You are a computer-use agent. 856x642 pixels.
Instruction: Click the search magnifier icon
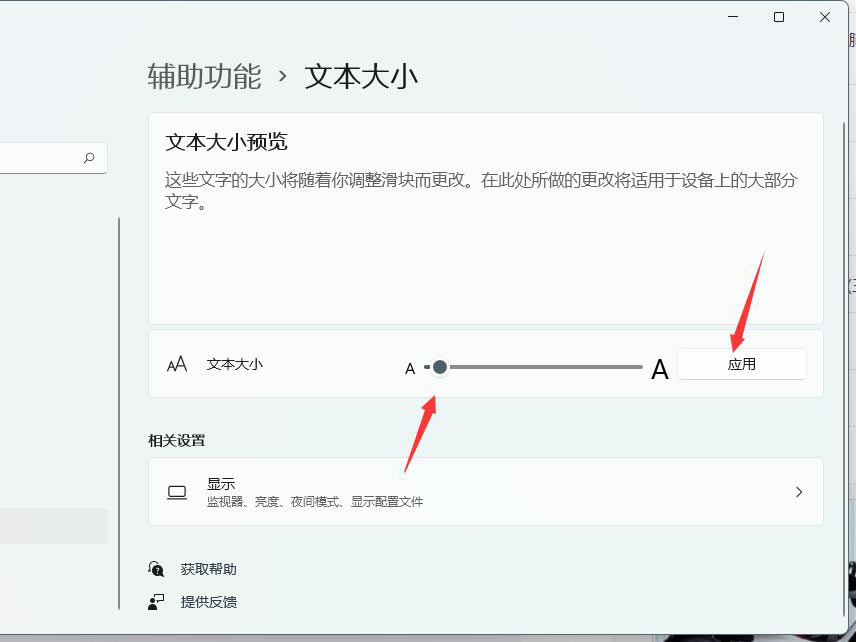click(x=89, y=158)
